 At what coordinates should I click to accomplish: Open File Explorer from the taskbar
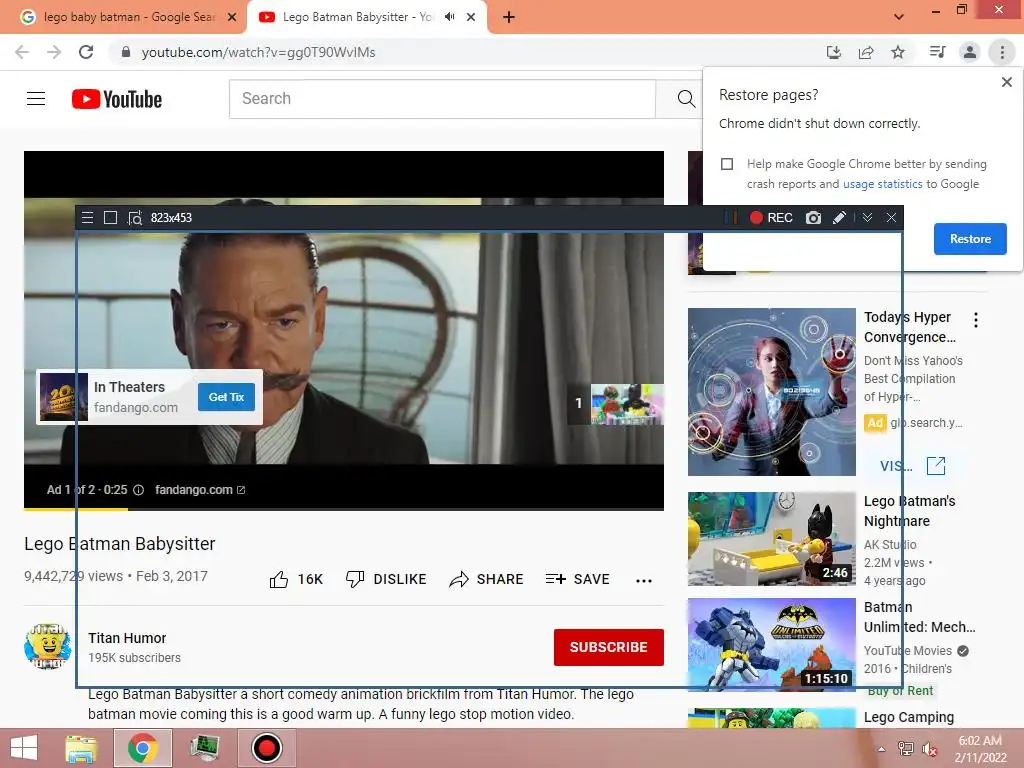click(81, 748)
